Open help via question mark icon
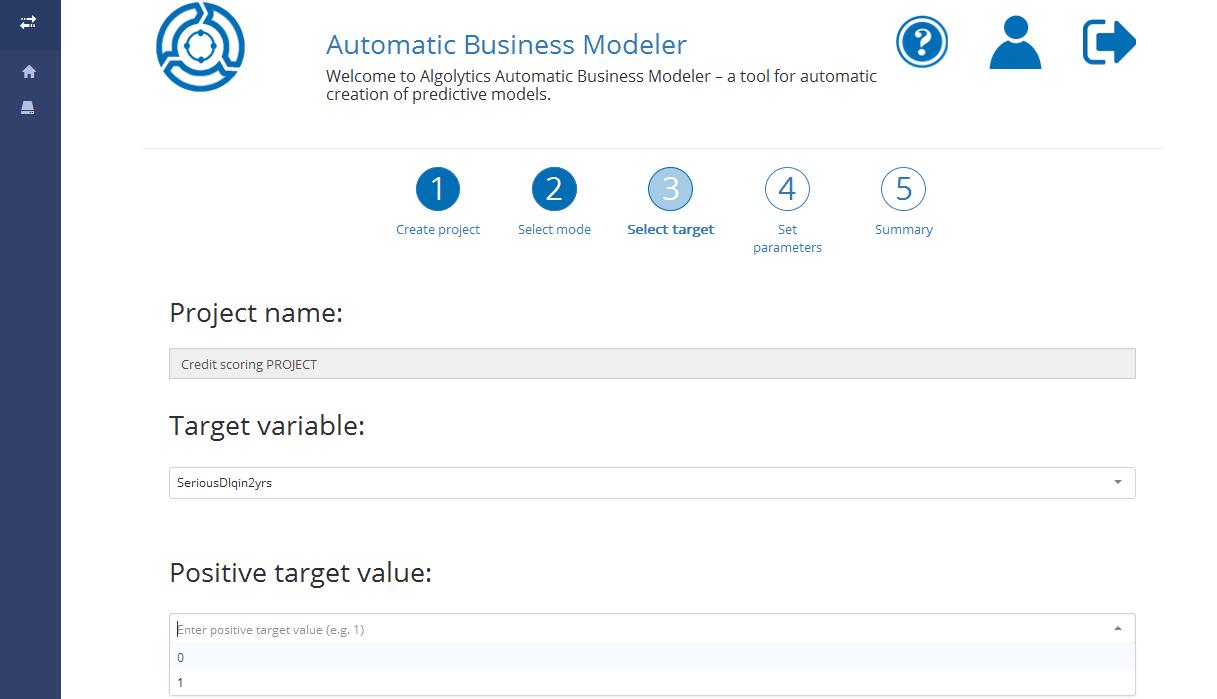 coord(921,43)
